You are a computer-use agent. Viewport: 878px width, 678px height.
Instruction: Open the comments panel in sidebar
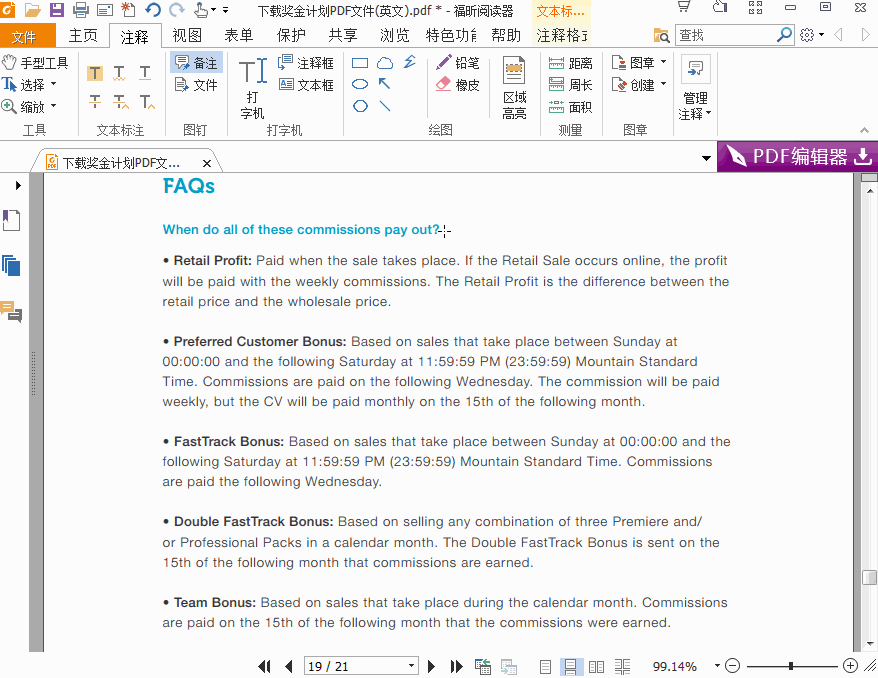click(11, 311)
